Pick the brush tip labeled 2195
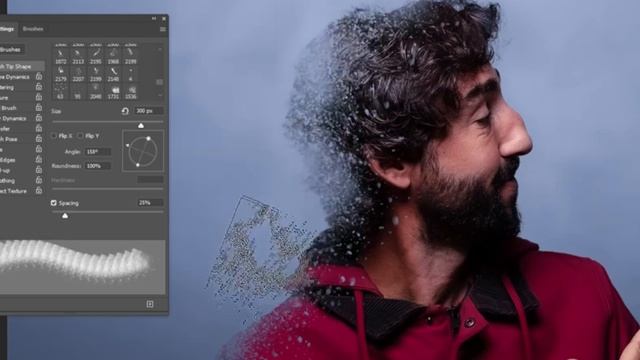 (x=96, y=56)
